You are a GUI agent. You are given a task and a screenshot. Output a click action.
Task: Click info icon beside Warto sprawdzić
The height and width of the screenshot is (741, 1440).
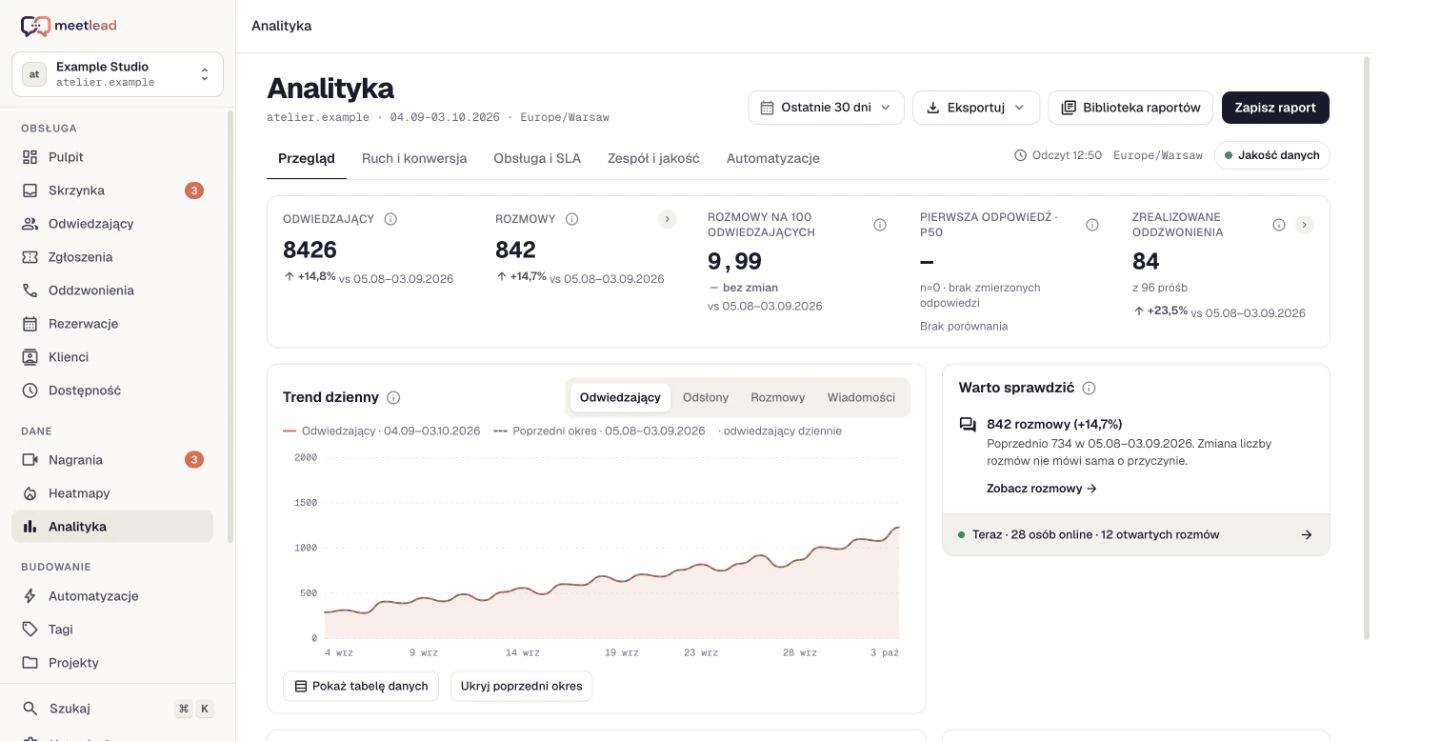(x=1089, y=388)
